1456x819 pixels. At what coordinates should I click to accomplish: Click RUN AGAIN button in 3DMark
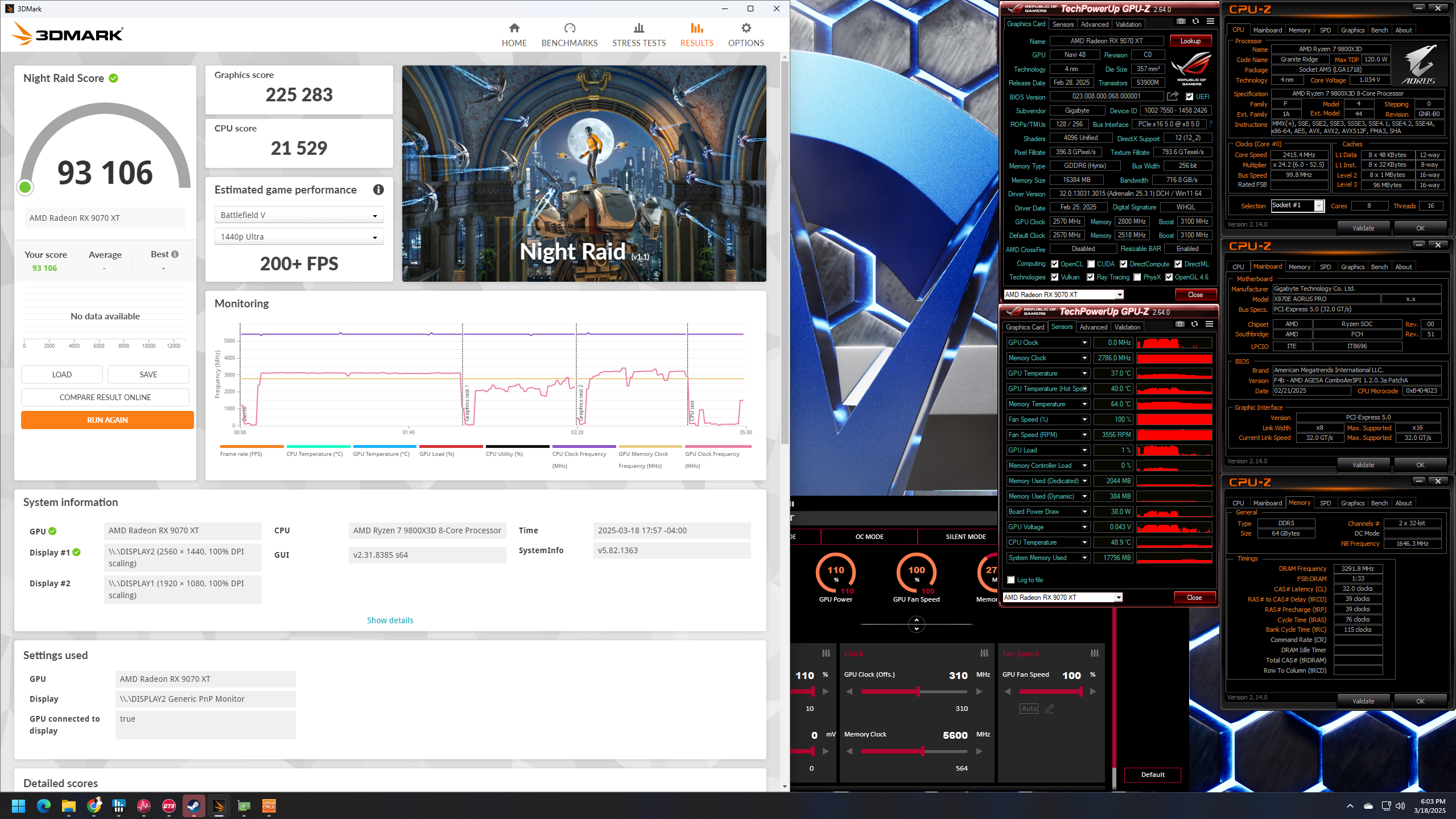coord(108,420)
